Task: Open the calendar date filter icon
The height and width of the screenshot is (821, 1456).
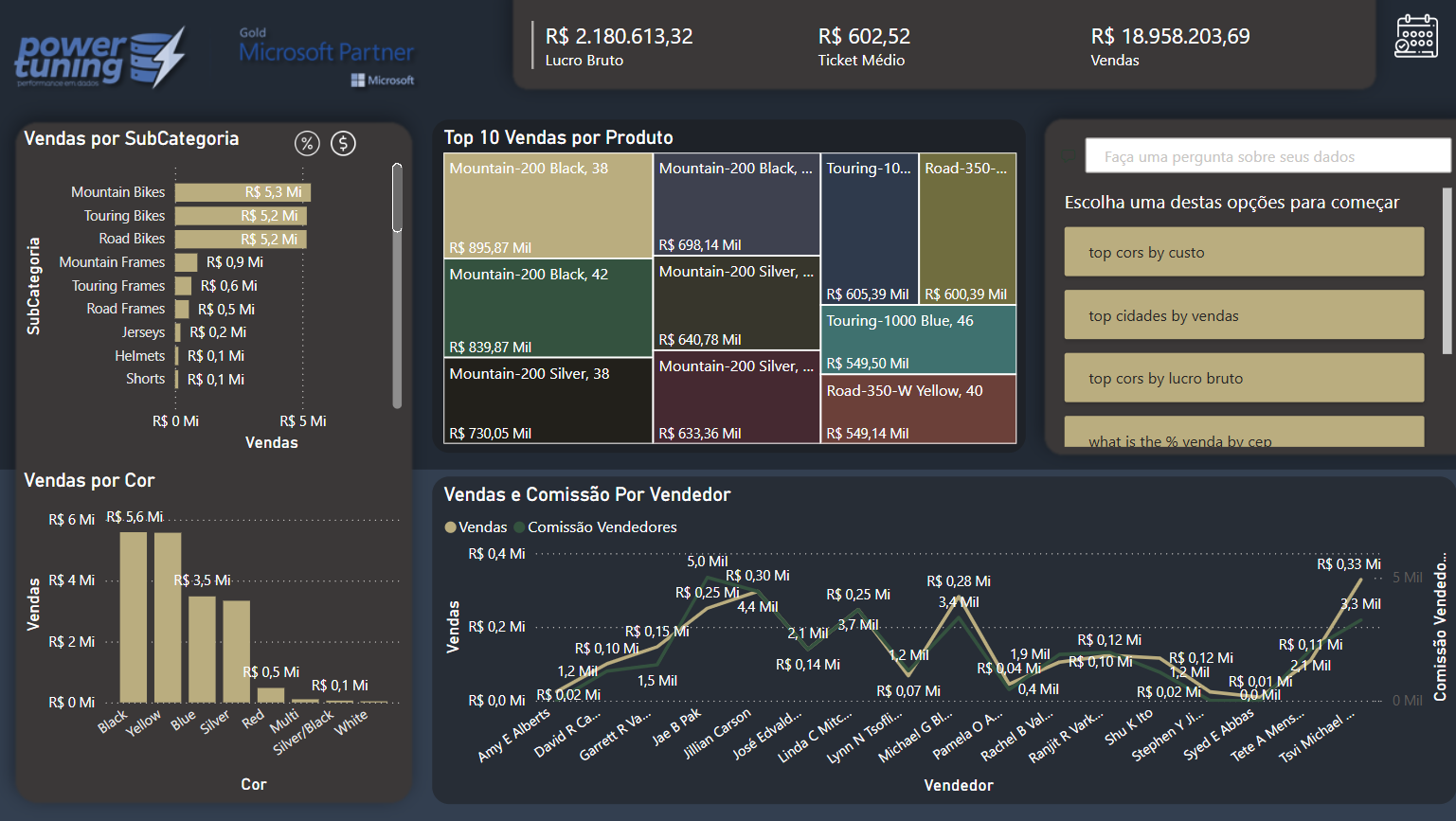Action: click(x=1415, y=36)
